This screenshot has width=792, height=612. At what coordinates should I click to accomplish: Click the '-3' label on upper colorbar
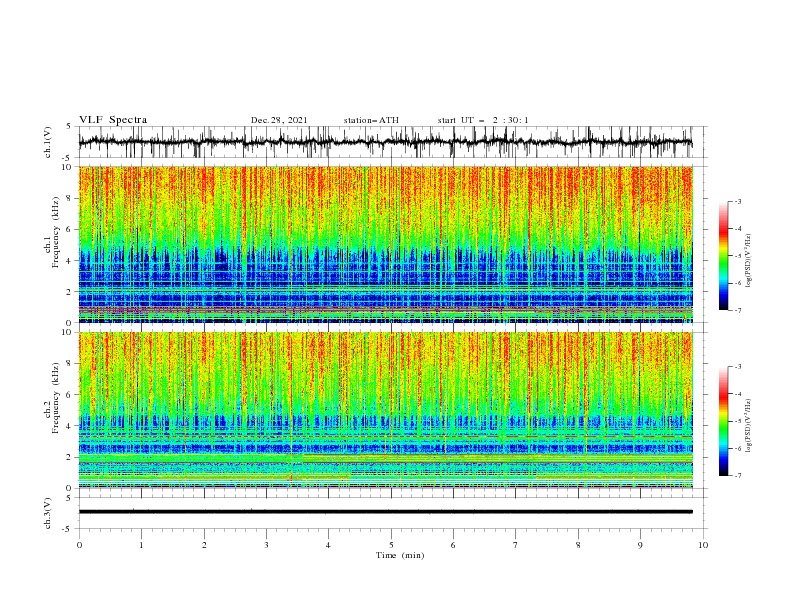pyautogui.click(x=738, y=201)
